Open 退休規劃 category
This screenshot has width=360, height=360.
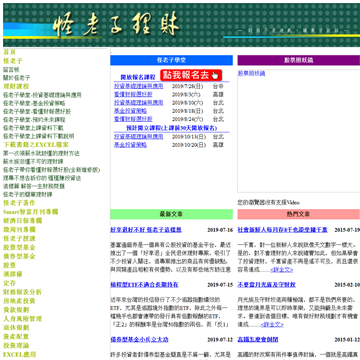16,328
